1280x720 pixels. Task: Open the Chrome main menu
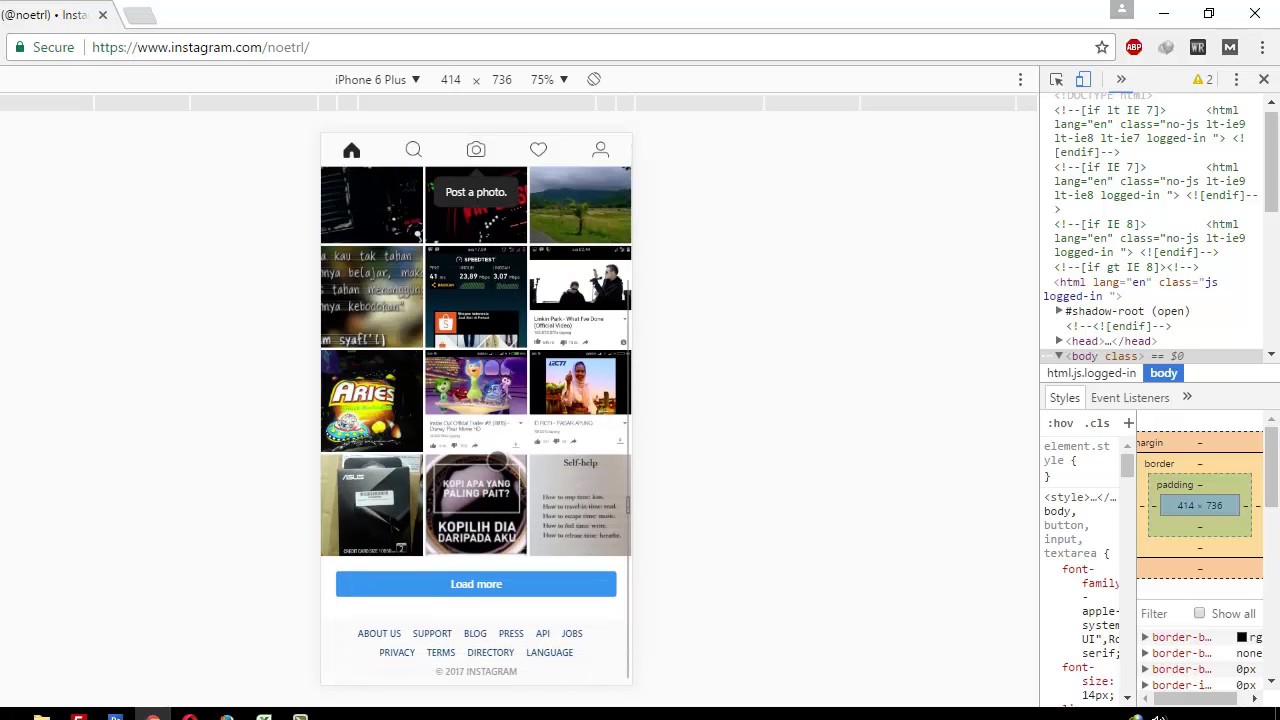click(1260, 47)
